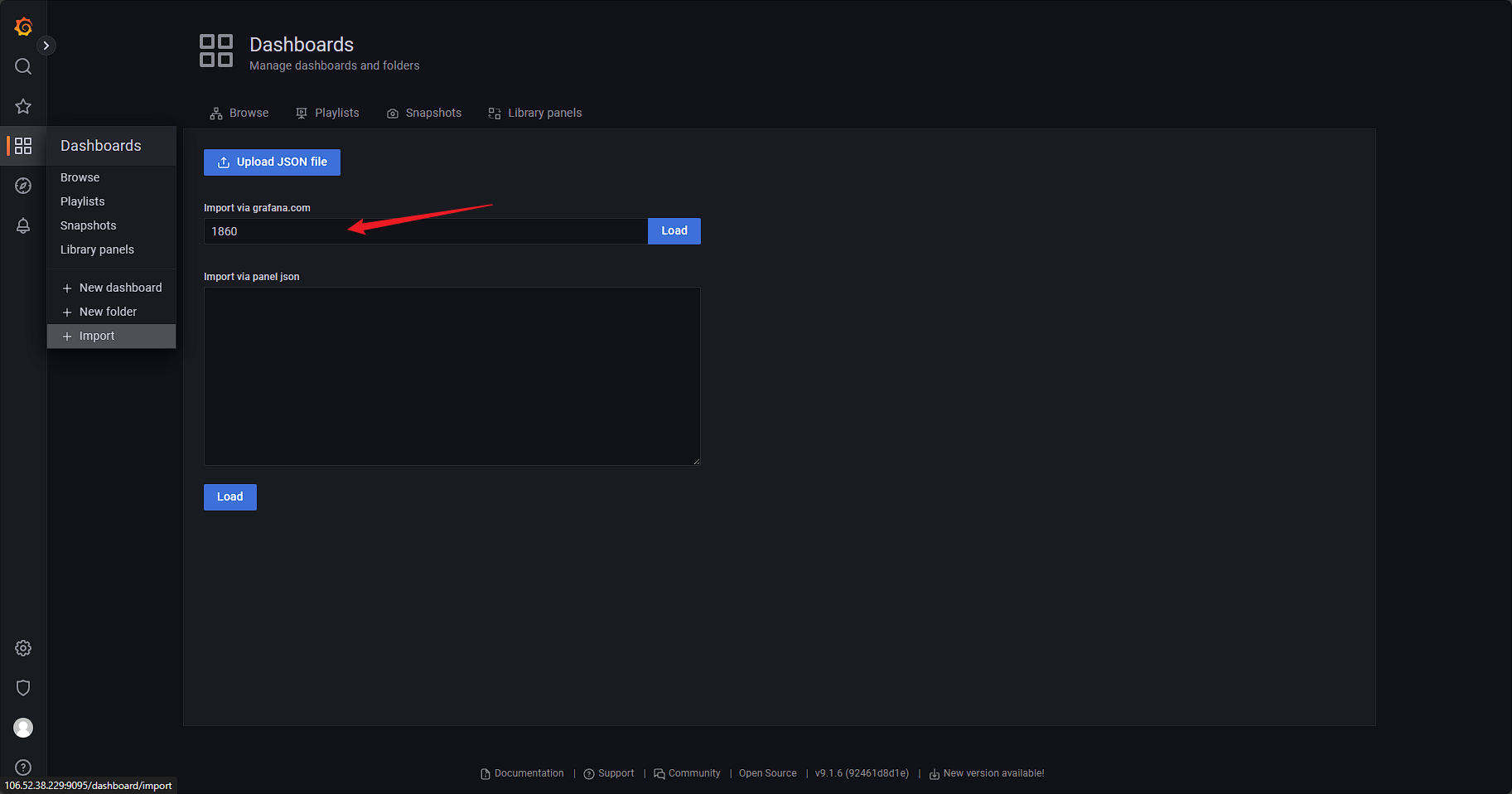Expand the sidebar with the chevron arrow
The image size is (1512, 794).
click(x=46, y=46)
